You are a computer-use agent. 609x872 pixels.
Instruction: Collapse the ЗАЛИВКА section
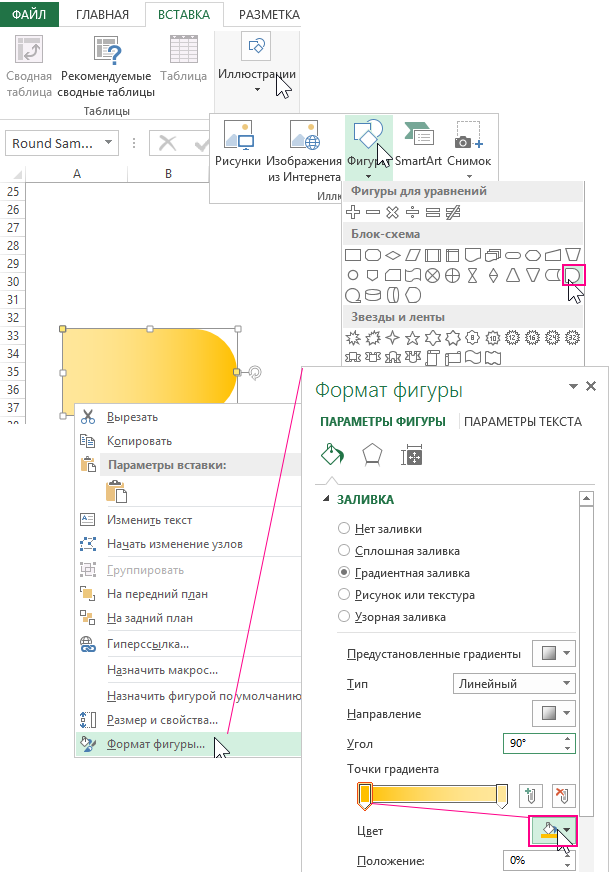[326, 499]
